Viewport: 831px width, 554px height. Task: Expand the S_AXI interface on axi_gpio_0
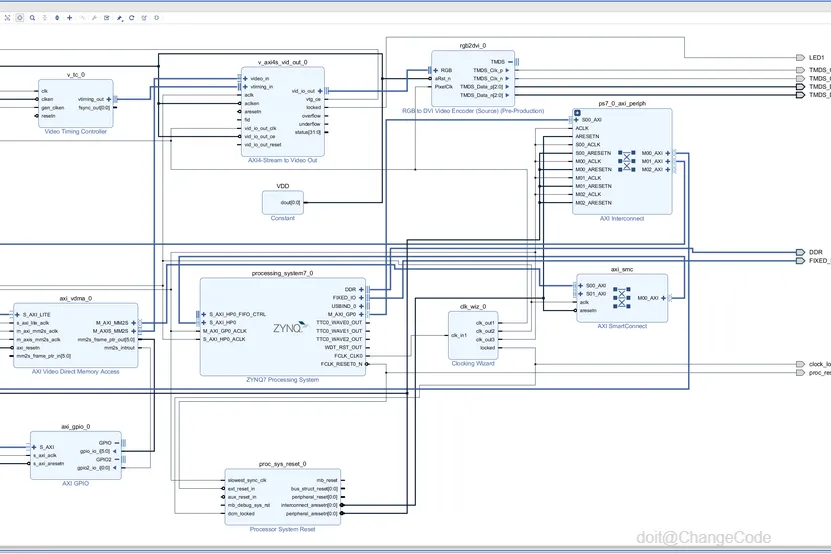(x=34, y=447)
